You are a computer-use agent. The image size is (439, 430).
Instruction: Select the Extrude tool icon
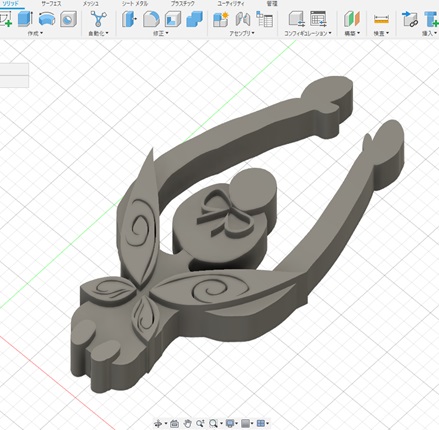click(25, 19)
